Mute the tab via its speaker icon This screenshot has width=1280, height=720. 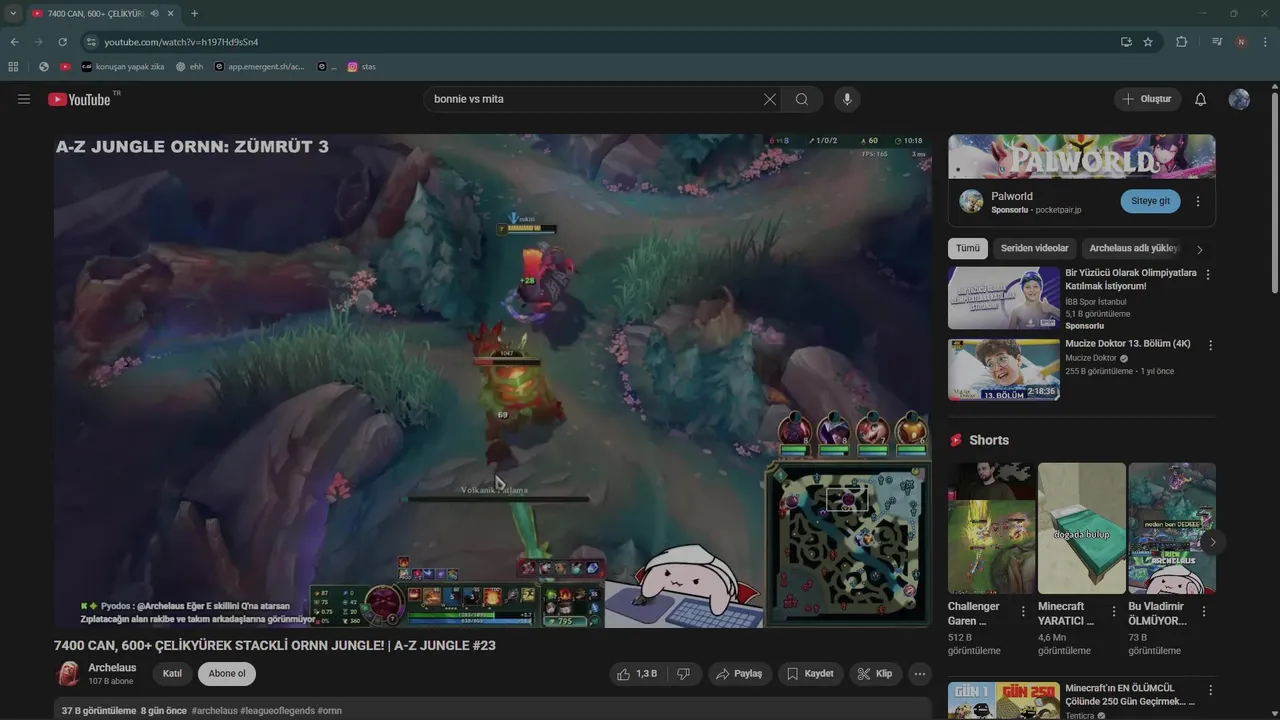coord(155,13)
